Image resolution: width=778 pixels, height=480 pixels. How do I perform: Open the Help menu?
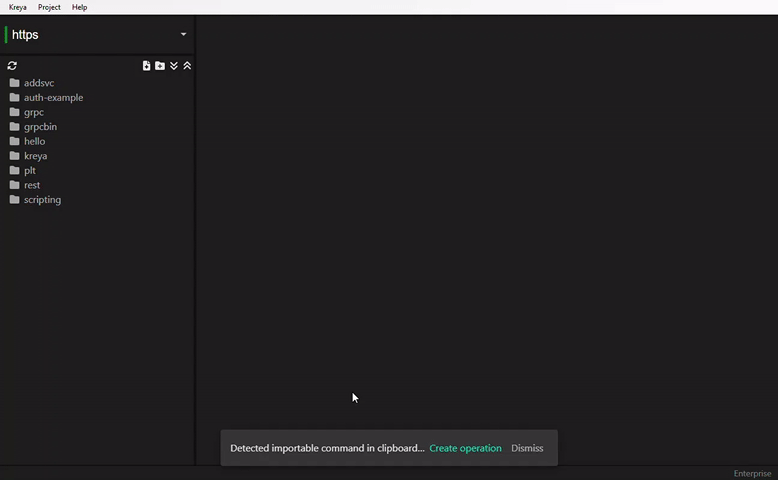point(79,7)
